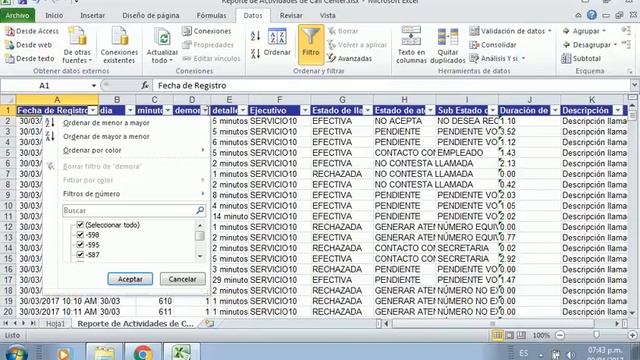Click the Aceptar button
The image size is (640, 360).
point(130,279)
